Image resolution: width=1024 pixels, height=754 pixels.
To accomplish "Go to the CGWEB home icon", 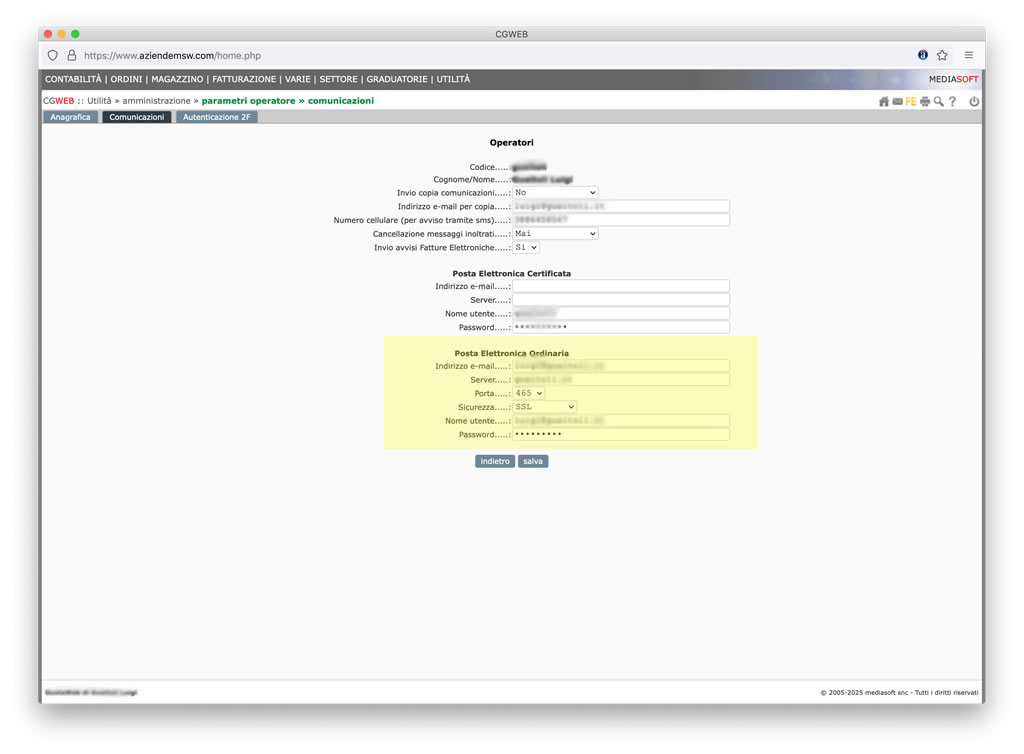I will click(884, 101).
